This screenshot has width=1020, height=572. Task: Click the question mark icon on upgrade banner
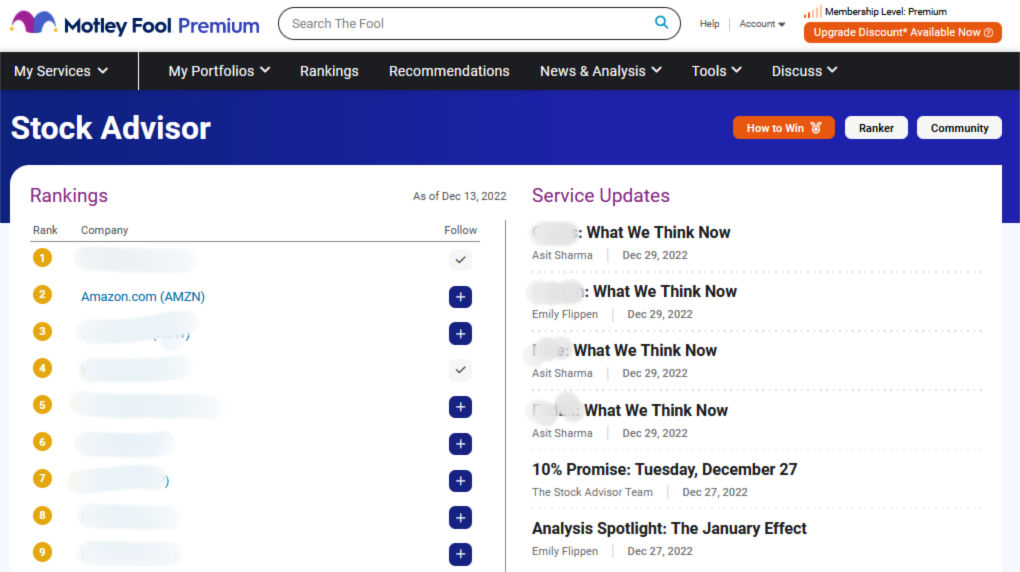point(988,33)
